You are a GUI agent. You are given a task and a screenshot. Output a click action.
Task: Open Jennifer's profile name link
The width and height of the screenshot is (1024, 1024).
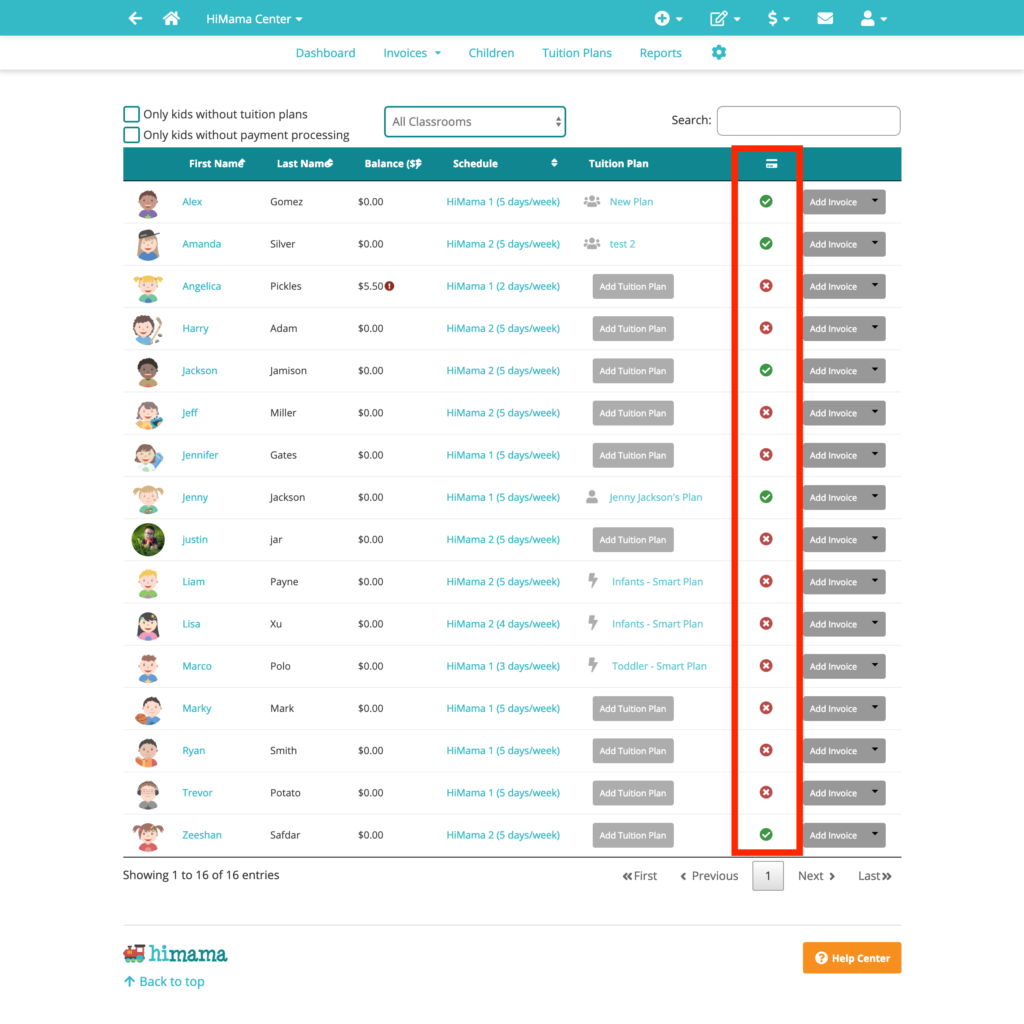tap(200, 455)
